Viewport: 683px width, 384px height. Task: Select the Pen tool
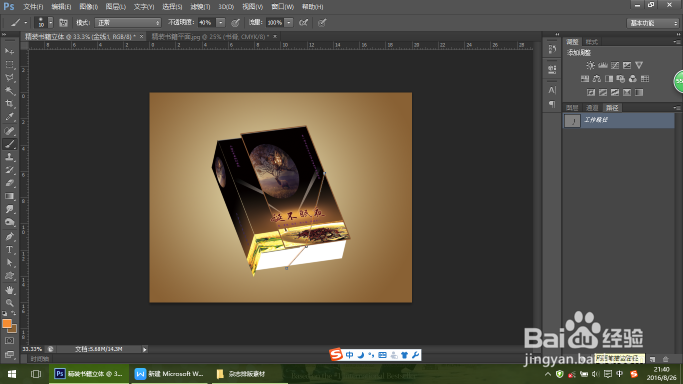9,236
